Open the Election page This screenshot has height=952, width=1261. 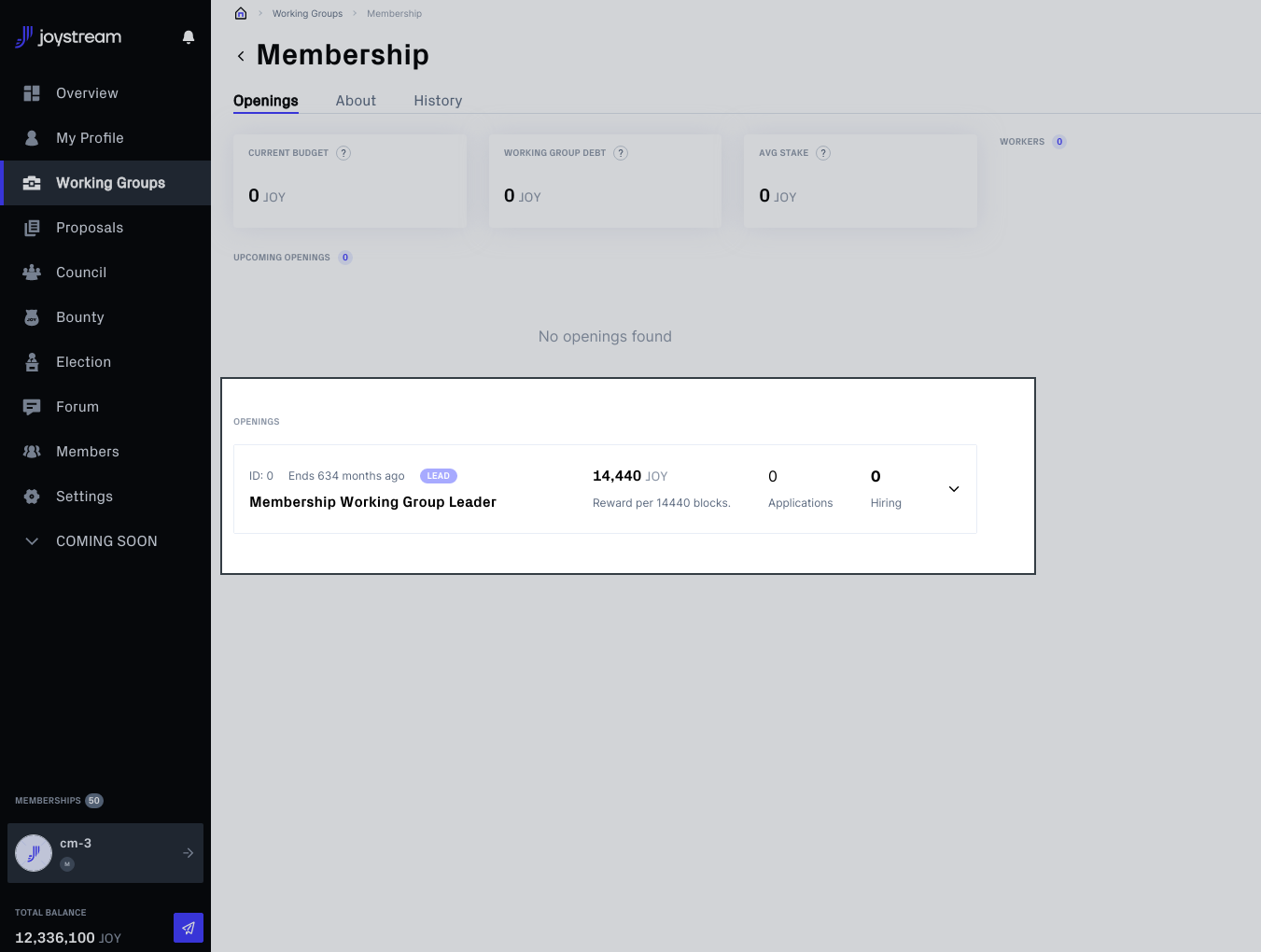point(84,361)
